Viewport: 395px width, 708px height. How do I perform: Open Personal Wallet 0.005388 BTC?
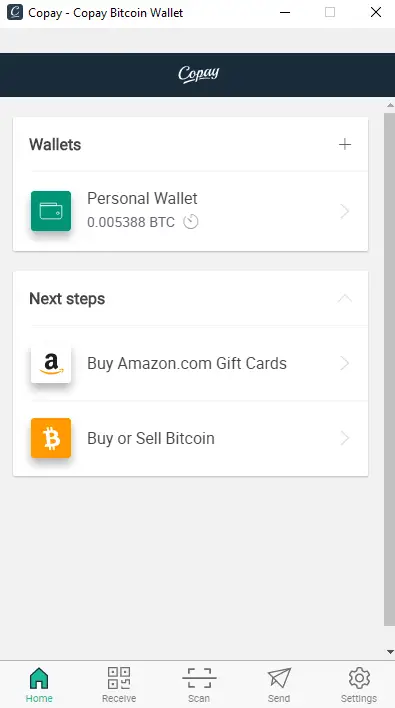(191, 211)
